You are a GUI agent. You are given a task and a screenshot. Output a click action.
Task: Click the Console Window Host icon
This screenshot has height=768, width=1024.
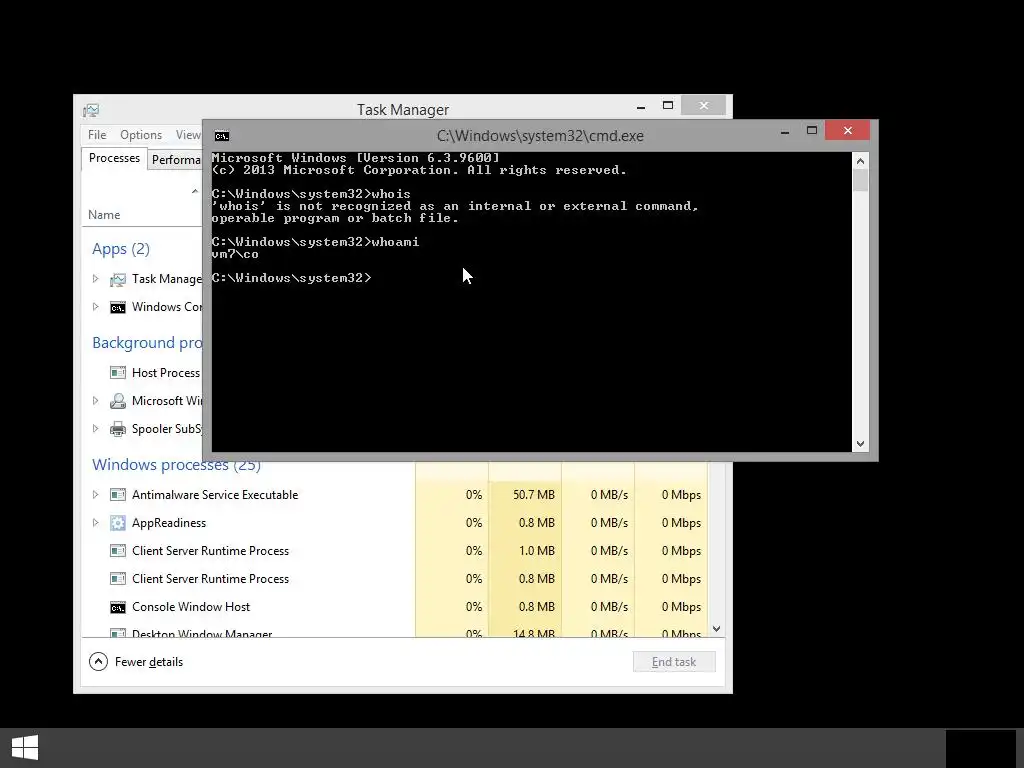118,607
